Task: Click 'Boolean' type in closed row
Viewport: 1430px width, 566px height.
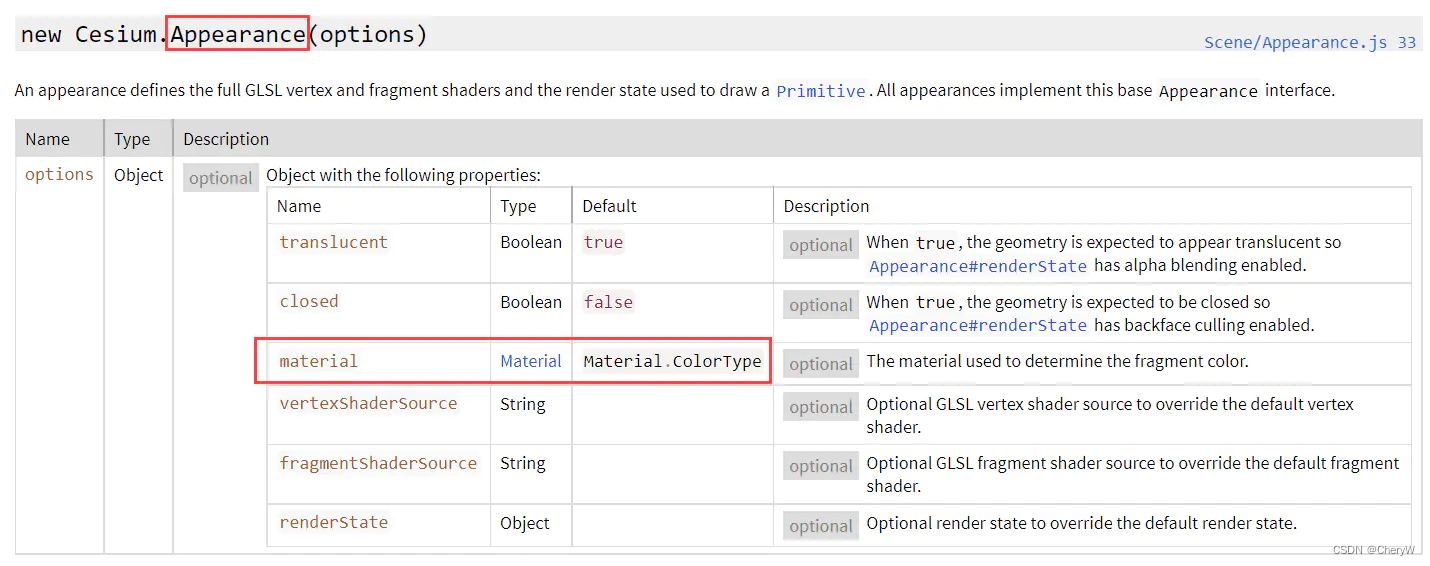Action: click(x=531, y=302)
